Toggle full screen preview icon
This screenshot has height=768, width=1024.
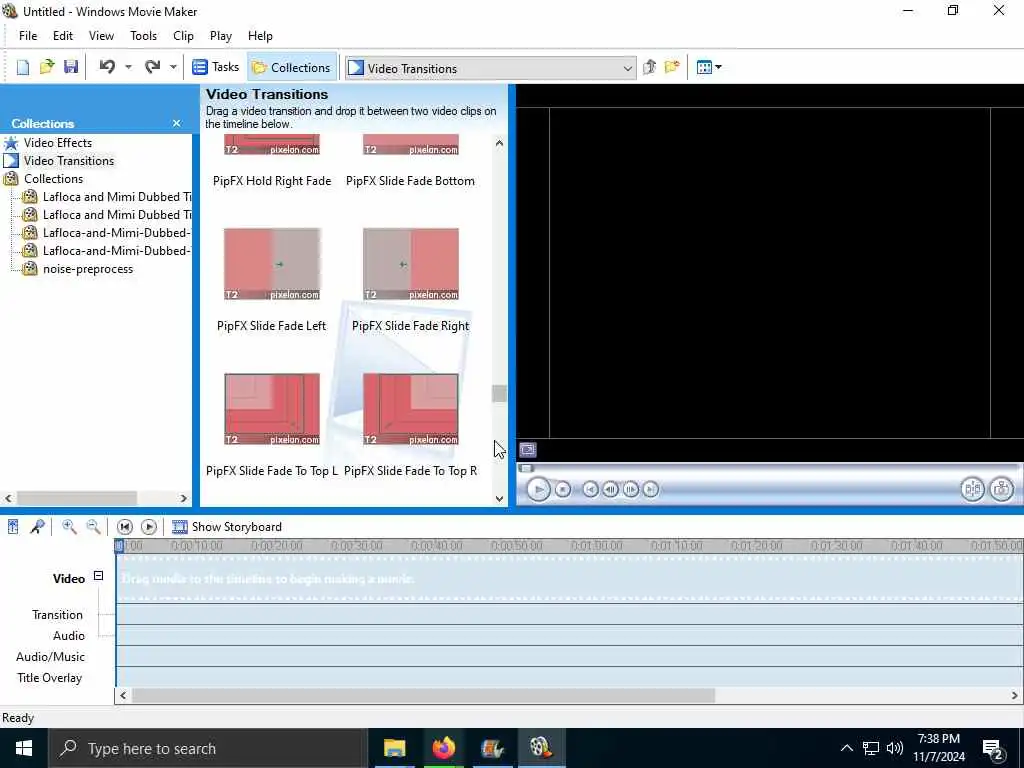coord(528,449)
